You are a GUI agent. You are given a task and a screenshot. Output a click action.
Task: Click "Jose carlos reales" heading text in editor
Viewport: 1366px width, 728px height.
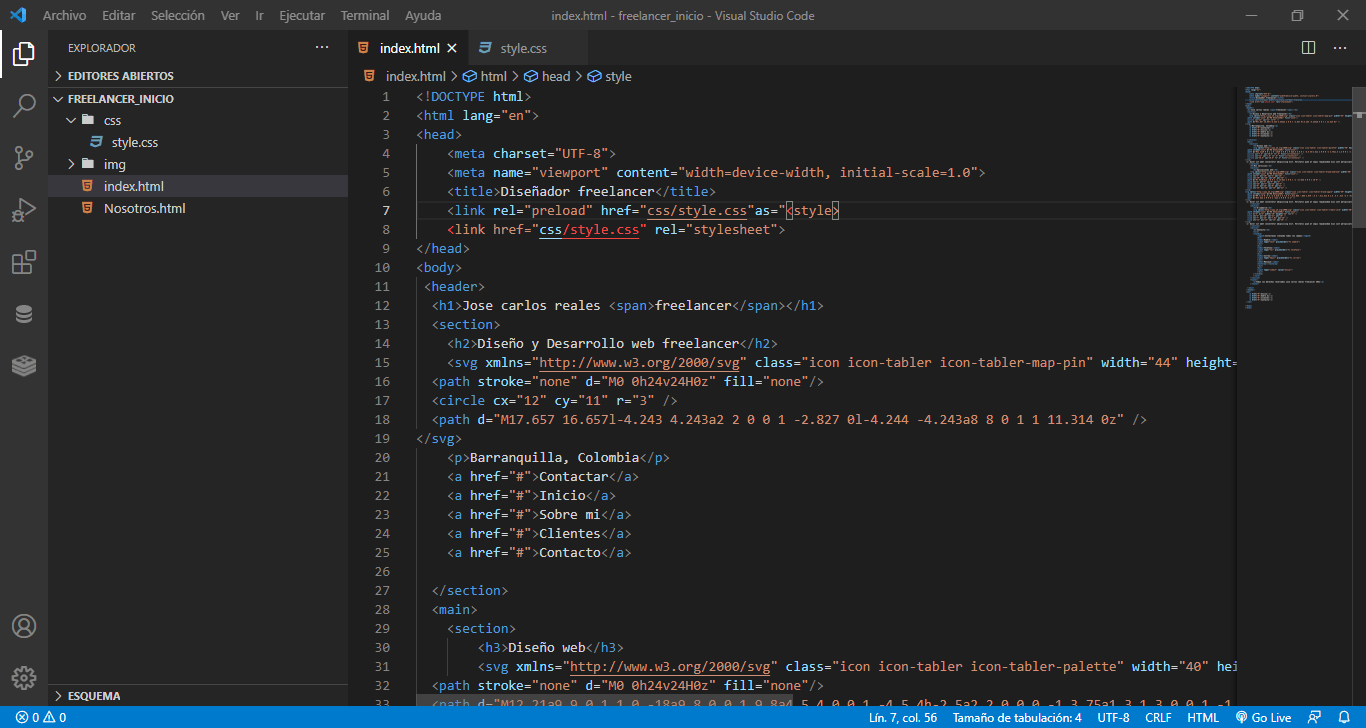[532, 305]
